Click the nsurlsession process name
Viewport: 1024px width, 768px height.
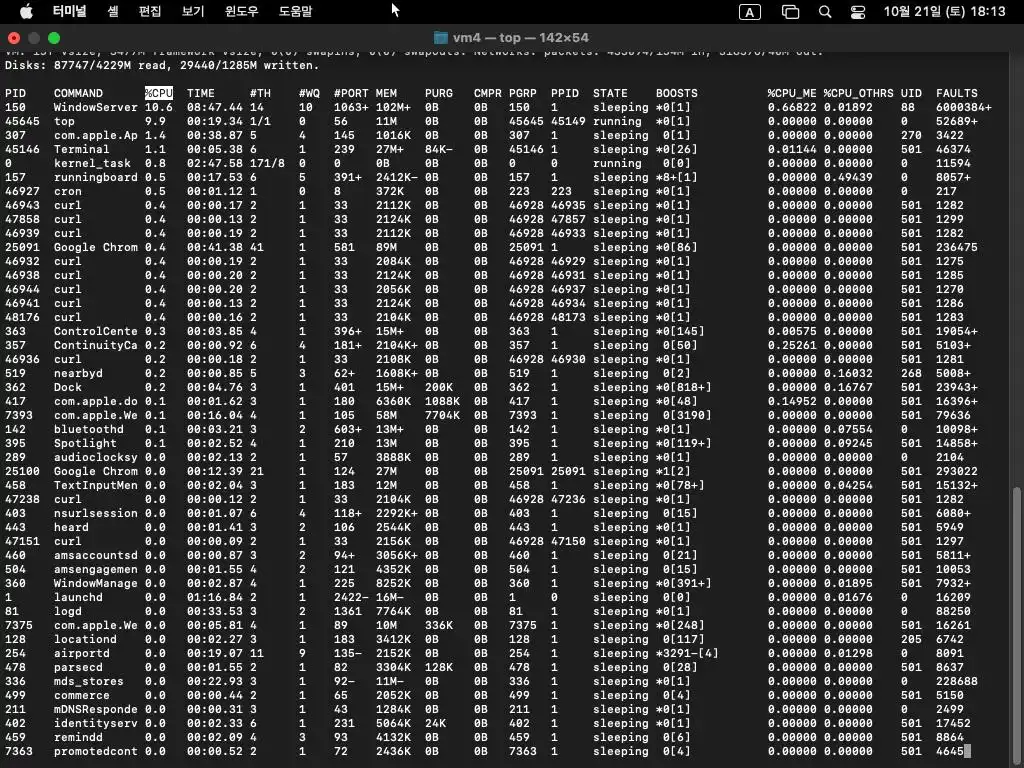(95, 513)
